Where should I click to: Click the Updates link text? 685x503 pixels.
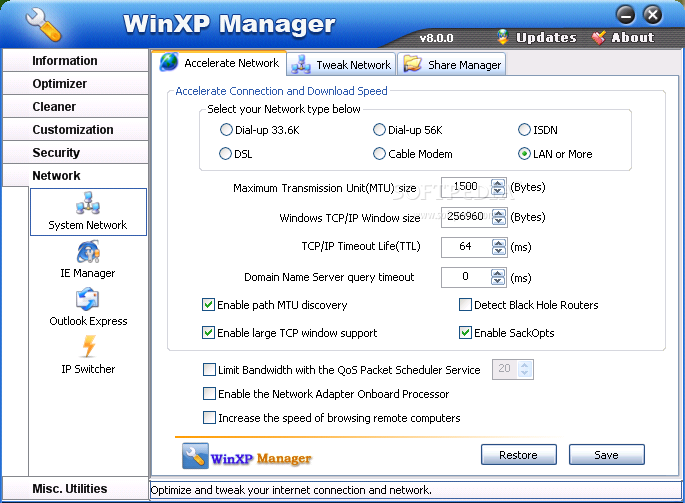(546, 38)
